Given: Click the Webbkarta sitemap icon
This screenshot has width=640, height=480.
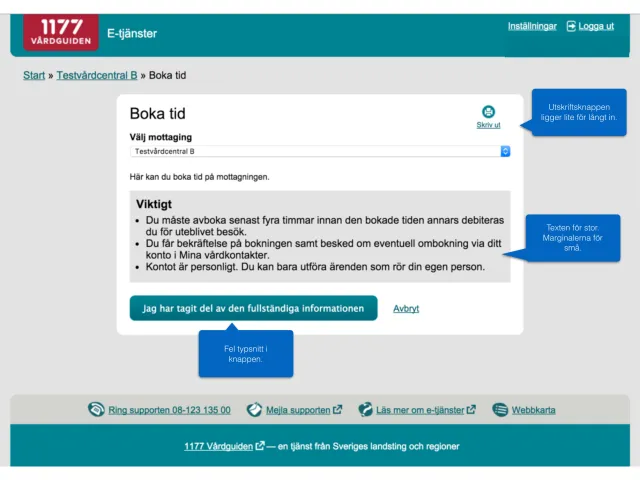Looking at the screenshot, I should click(500, 409).
